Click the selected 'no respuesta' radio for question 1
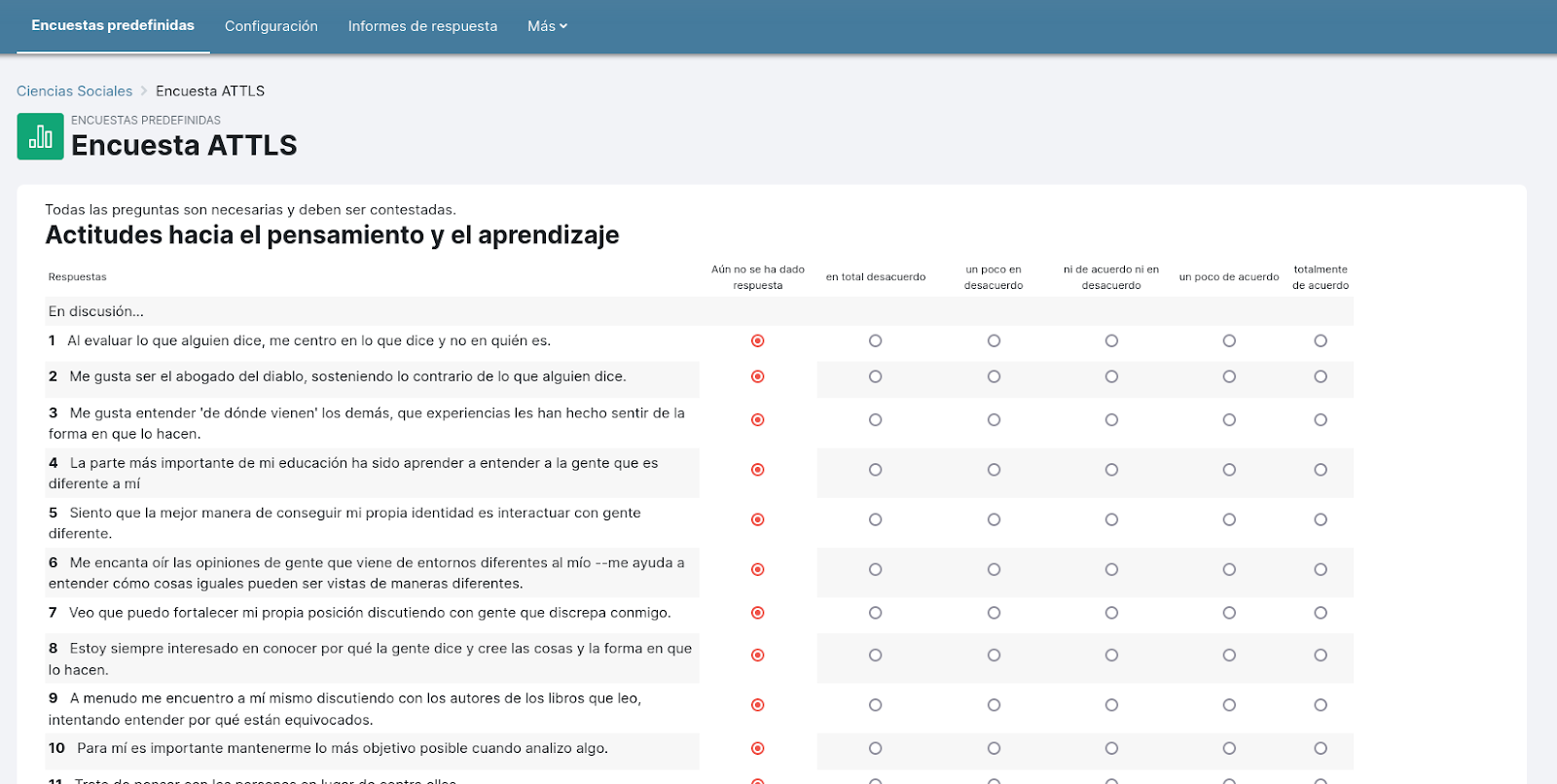The height and width of the screenshot is (784, 1557). [758, 340]
